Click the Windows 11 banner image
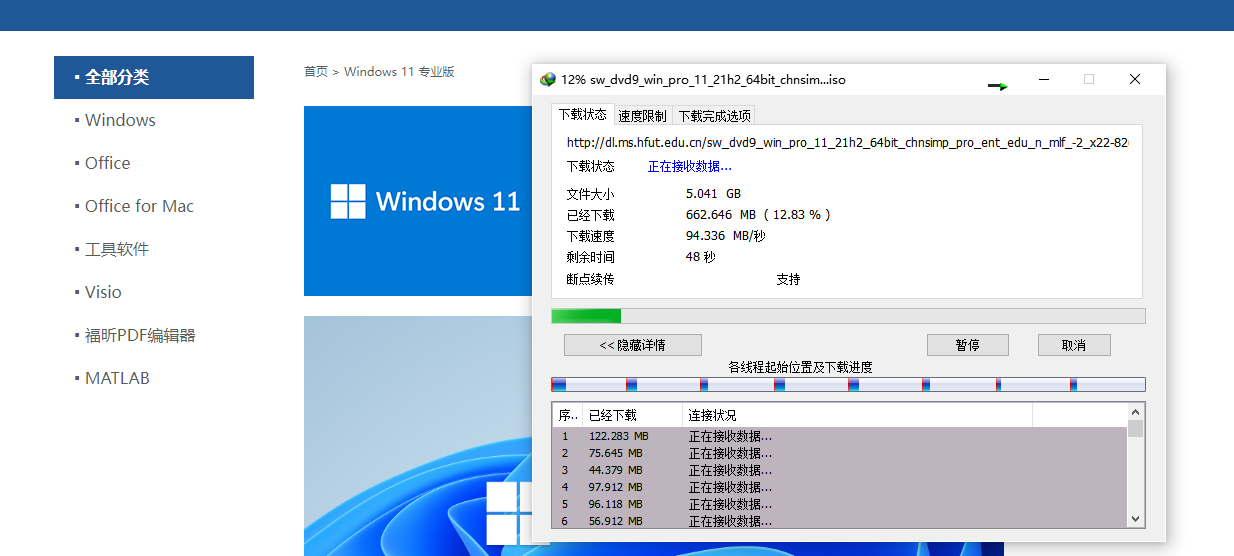This screenshot has width=1234, height=556. [x=418, y=201]
